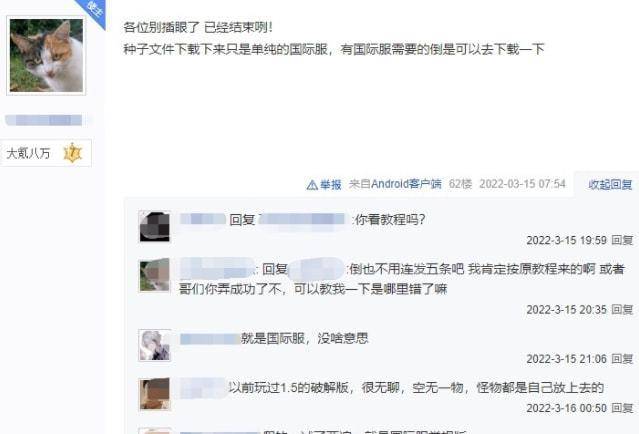Click the 举报 report link

(331, 185)
